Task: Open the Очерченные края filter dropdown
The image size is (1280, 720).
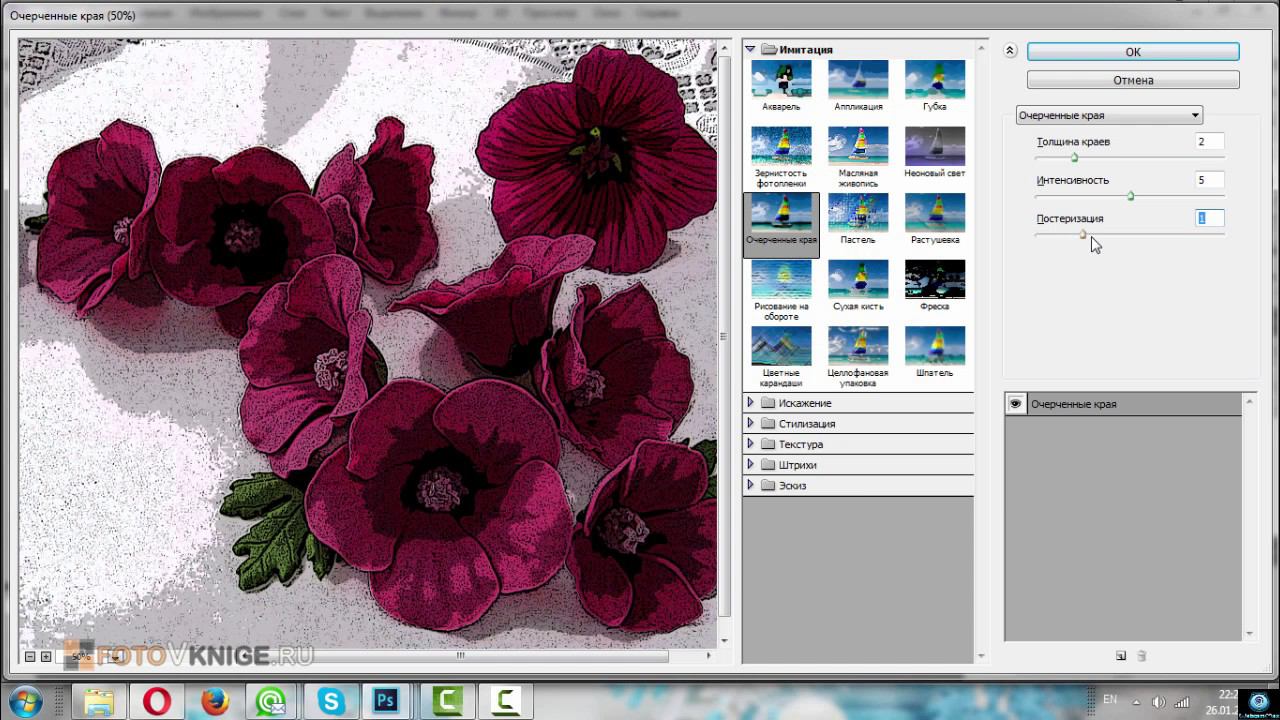Action: 1109,116
